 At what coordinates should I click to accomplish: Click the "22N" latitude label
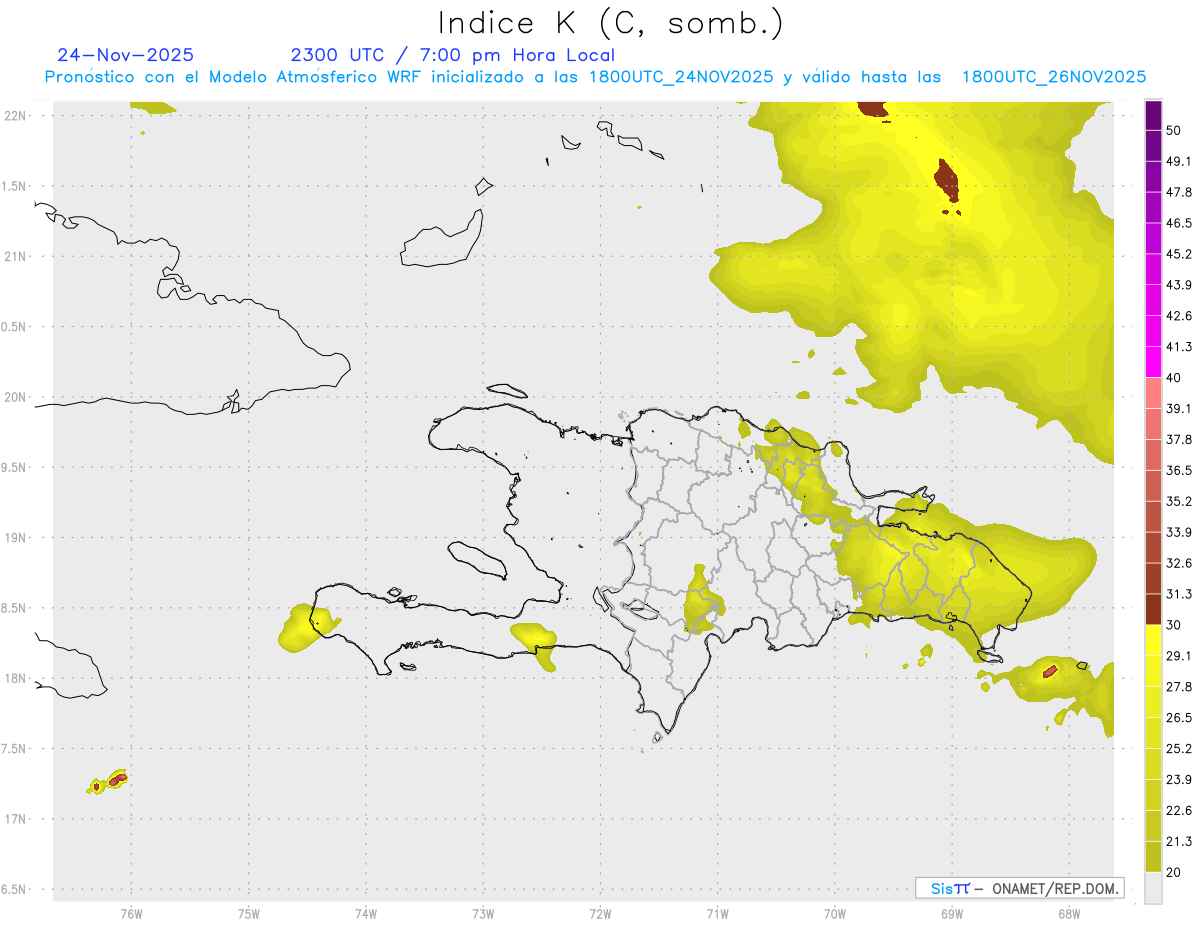point(16,115)
